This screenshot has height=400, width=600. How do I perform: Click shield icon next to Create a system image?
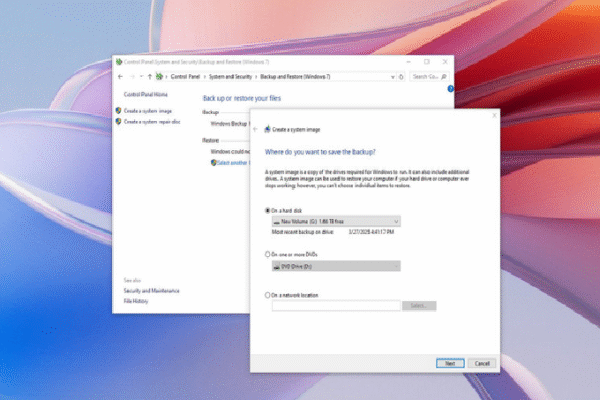click(118, 110)
